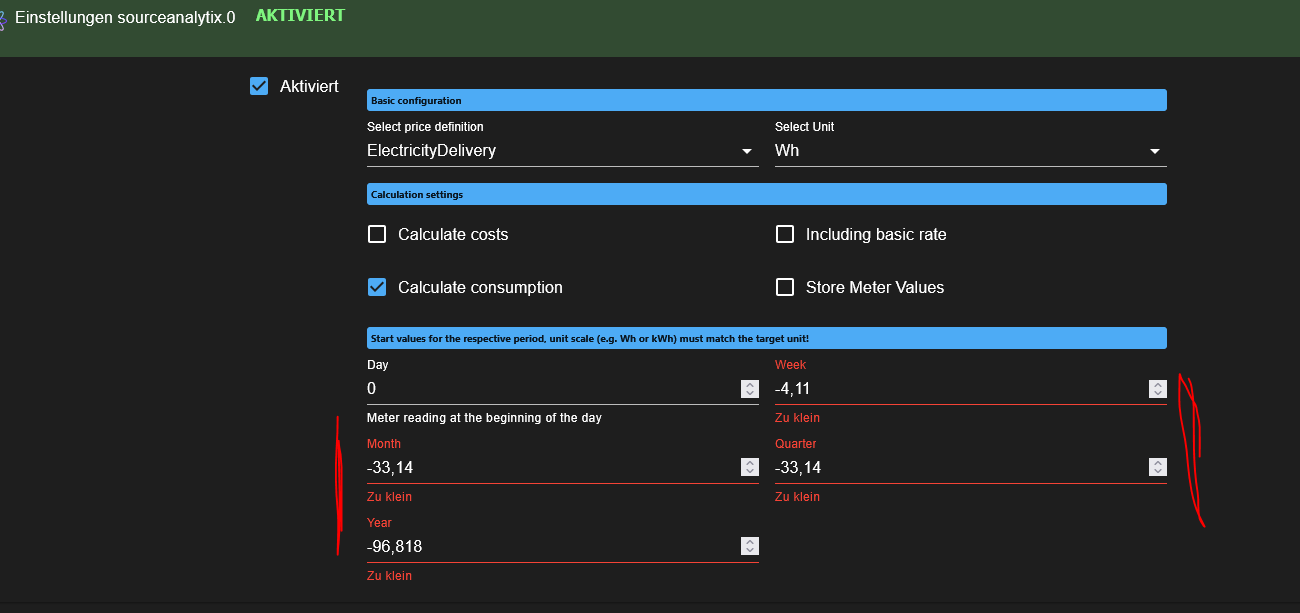Focus the Year start value field

coord(550,547)
